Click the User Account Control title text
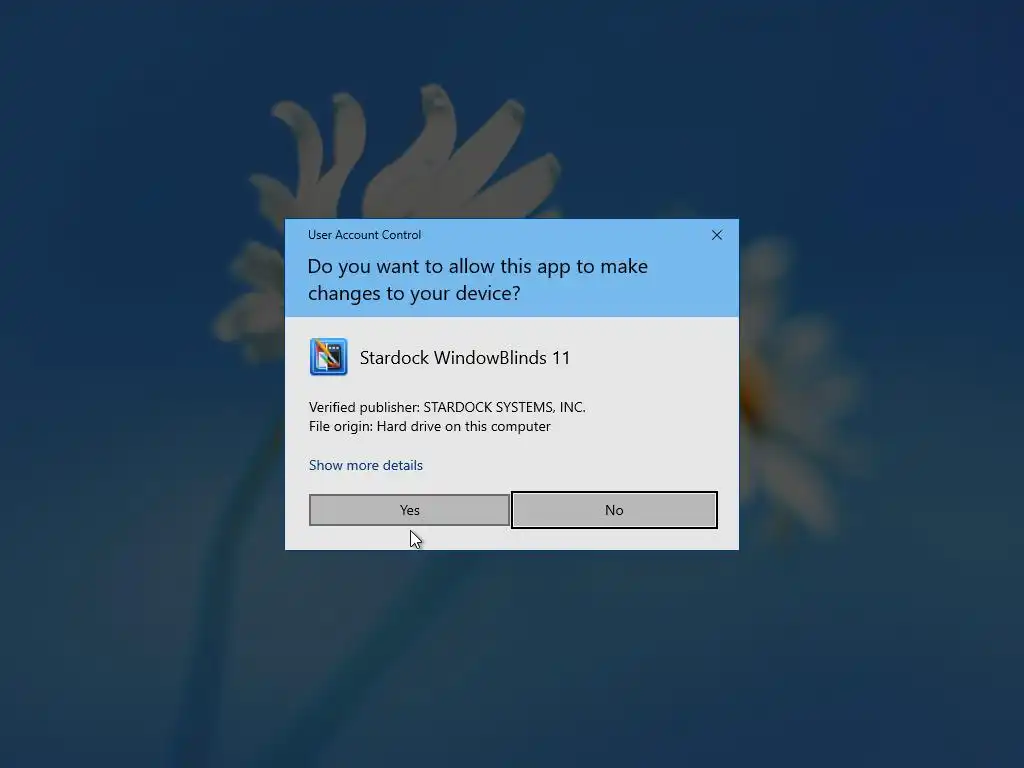This screenshot has height=768, width=1024. click(364, 235)
